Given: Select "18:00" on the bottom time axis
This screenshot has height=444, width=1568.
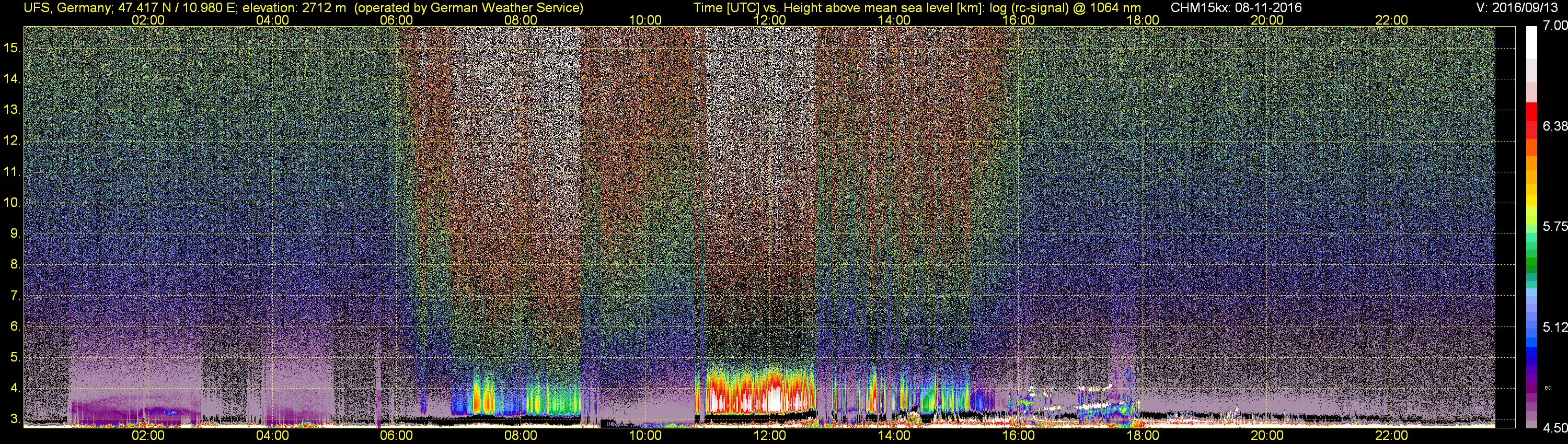Looking at the screenshot, I should coord(1143,436).
